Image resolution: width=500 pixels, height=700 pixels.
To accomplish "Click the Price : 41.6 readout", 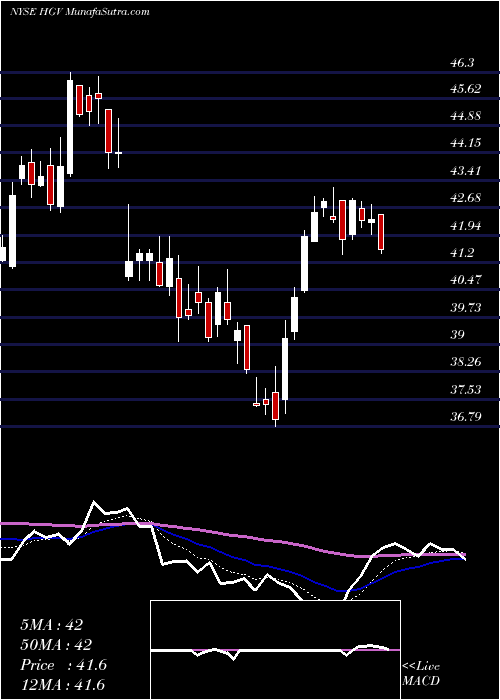I will [x=63, y=665].
